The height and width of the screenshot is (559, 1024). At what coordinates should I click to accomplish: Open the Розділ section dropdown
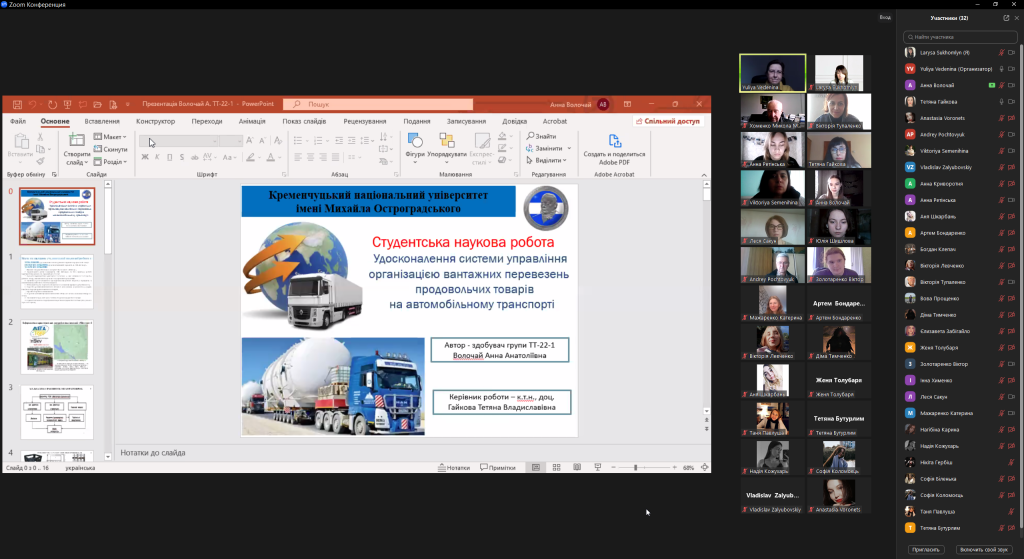110,161
